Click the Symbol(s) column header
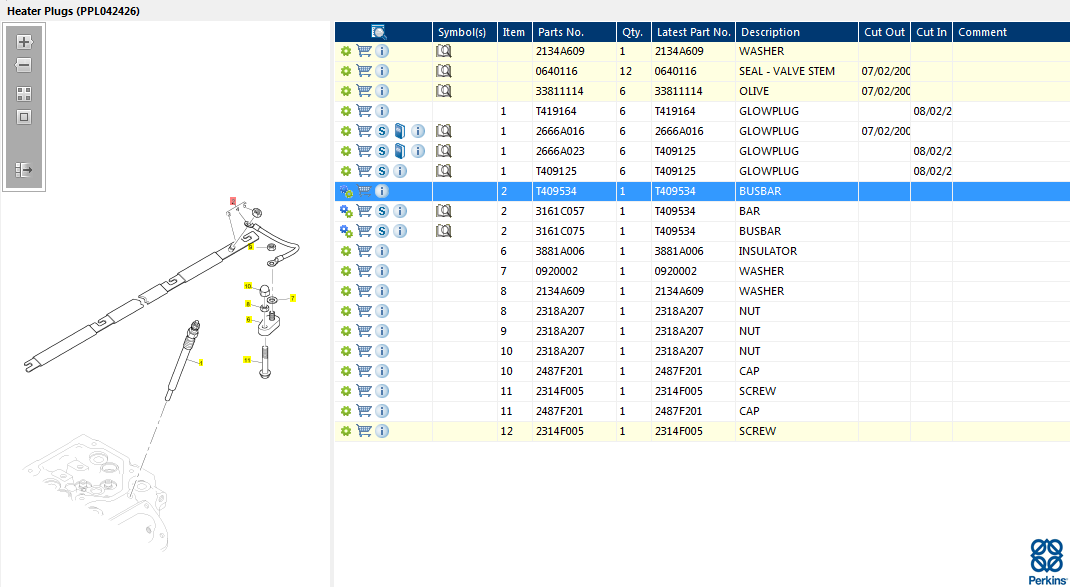1070x587 pixels. [x=465, y=31]
